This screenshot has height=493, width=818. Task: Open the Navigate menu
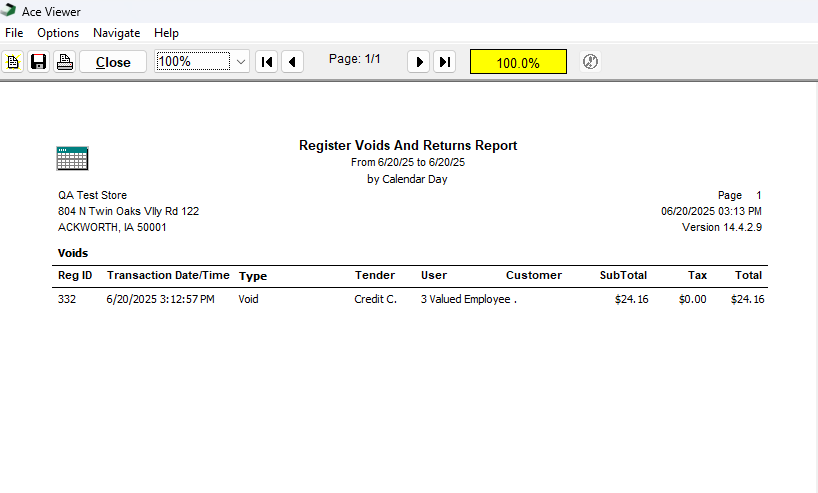pos(116,33)
